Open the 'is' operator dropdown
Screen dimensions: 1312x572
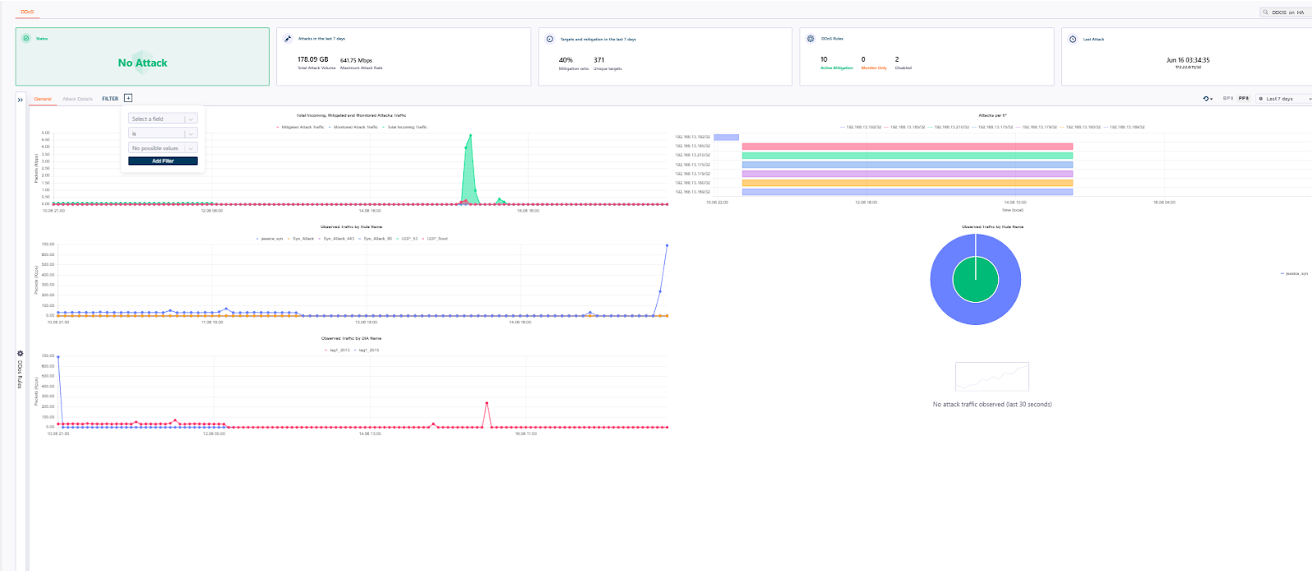[x=163, y=133]
